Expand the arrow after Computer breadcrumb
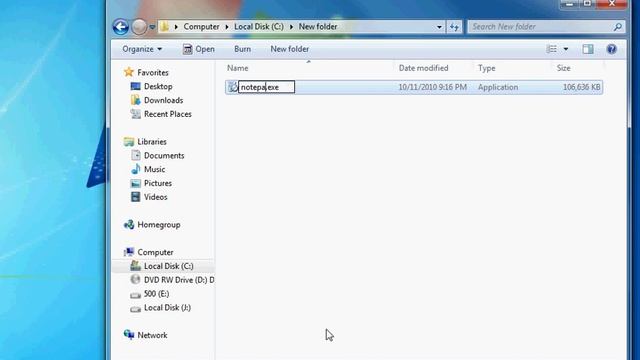640x360 pixels. pyautogui.click(x=227, y=27)
